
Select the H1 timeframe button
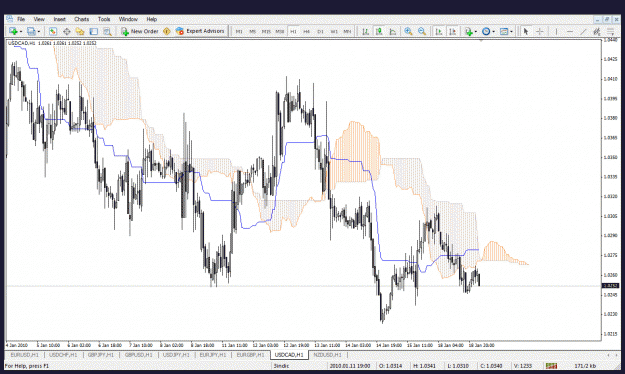click(x=293, y=31)
